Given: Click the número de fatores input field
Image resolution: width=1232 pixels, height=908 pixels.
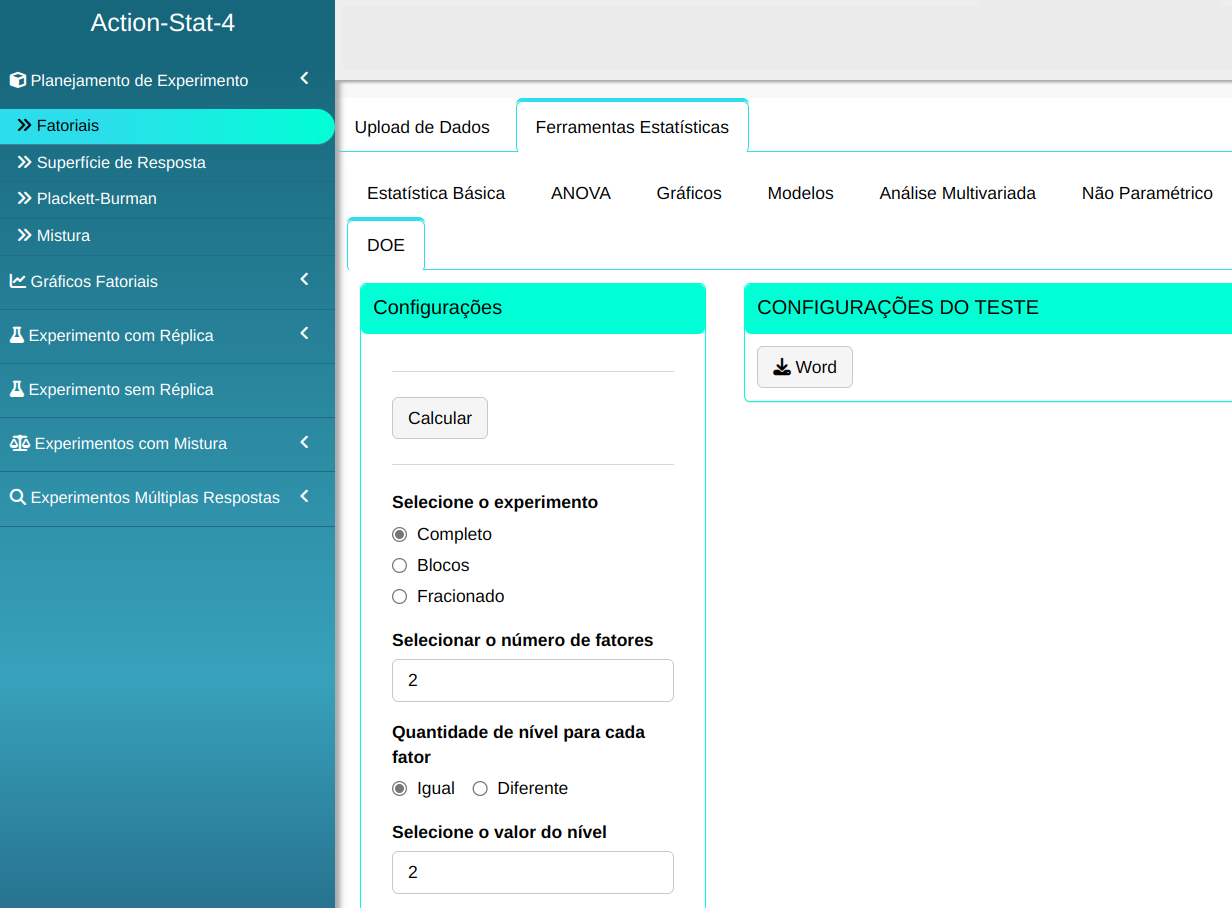Looking at the screenshot, I should coord(532,681).
